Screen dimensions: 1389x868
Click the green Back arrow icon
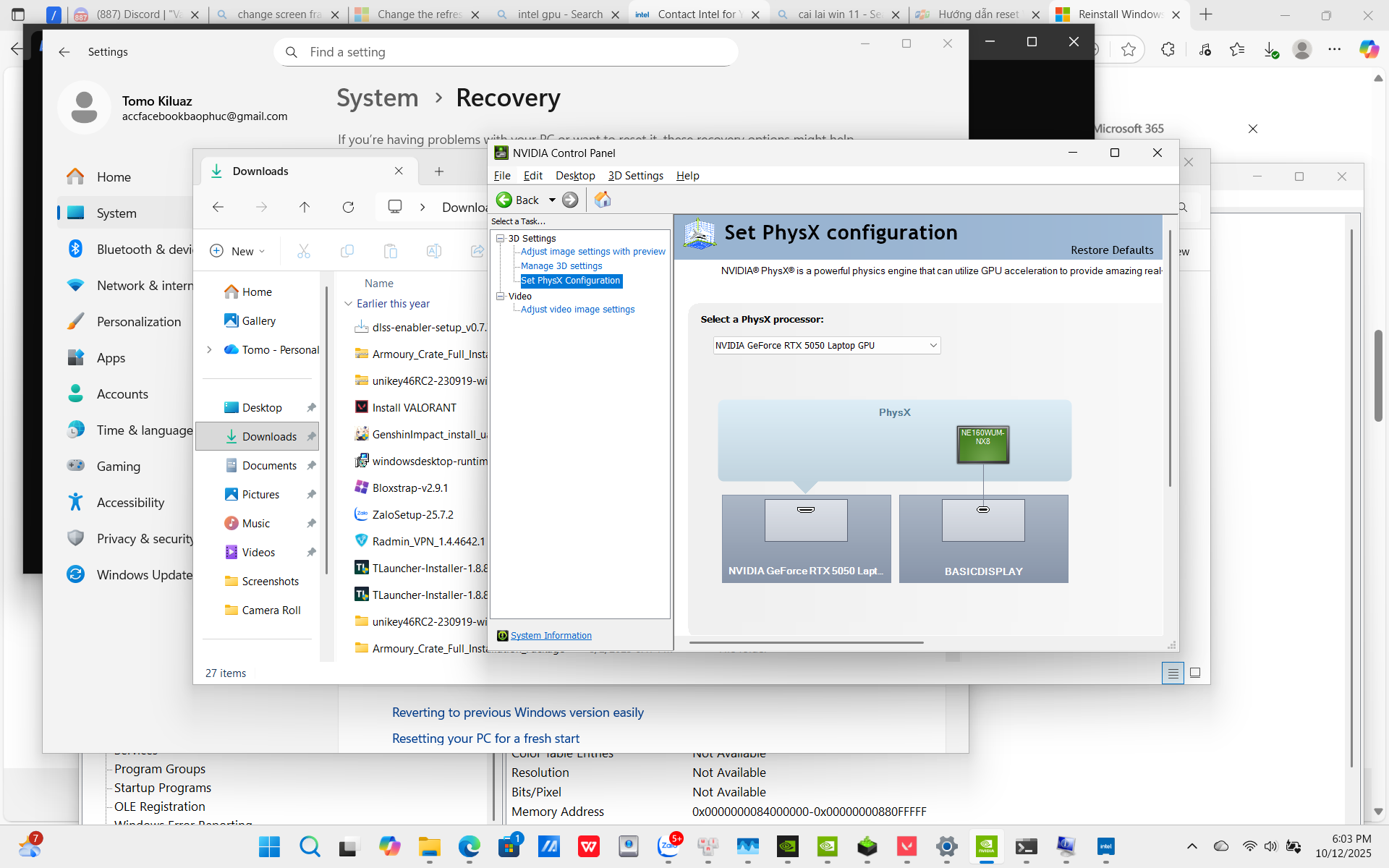[504, 200]
